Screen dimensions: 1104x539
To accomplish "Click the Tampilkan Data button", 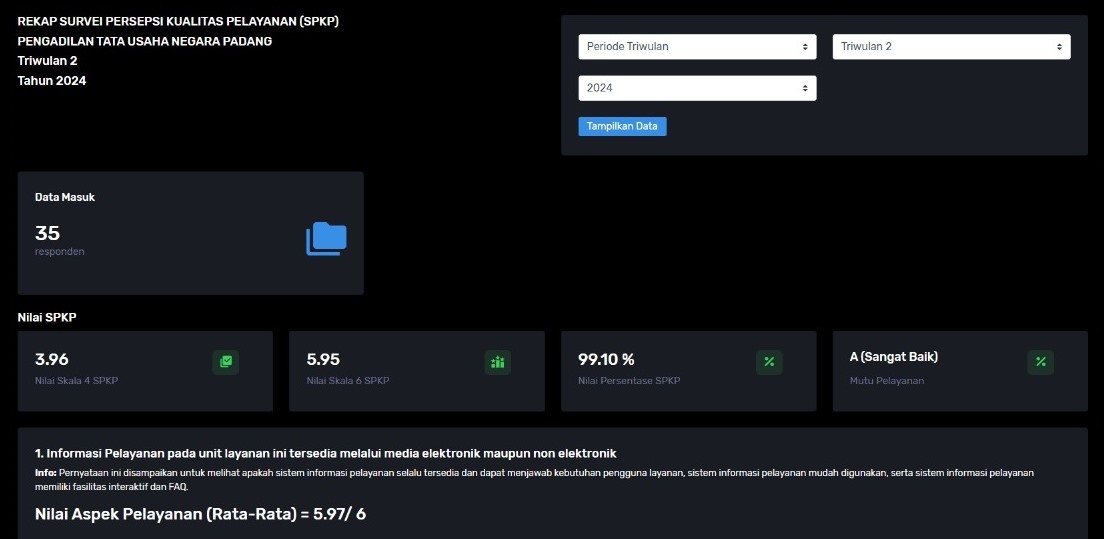I will pyautogui.click(x=622, y=127).
